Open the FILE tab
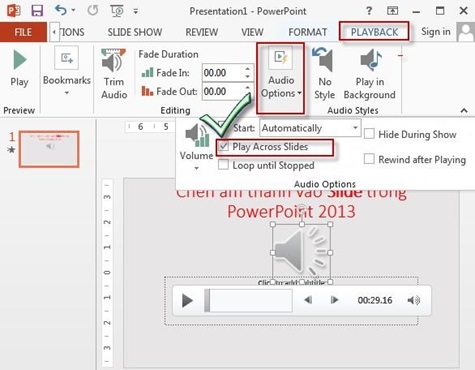The width and height of the screenshot is (475, 370). click(23, 32)
